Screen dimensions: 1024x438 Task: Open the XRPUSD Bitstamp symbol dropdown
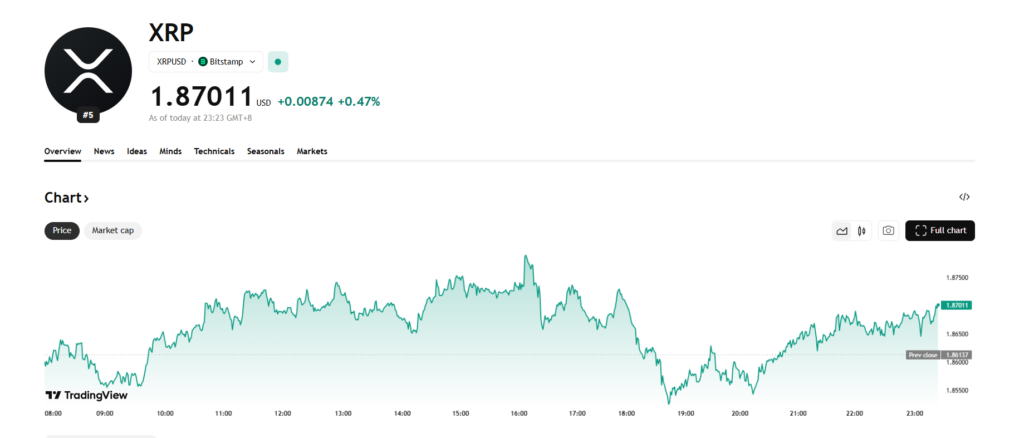point(206,62)
